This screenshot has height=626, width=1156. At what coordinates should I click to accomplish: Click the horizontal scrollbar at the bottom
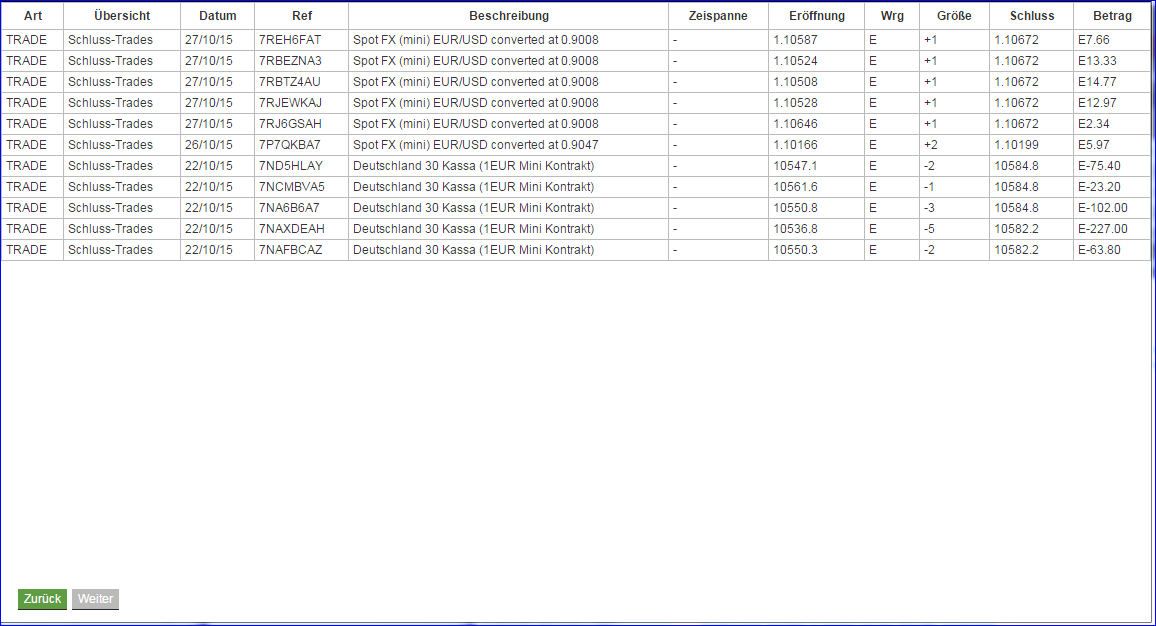coord(578,620)
